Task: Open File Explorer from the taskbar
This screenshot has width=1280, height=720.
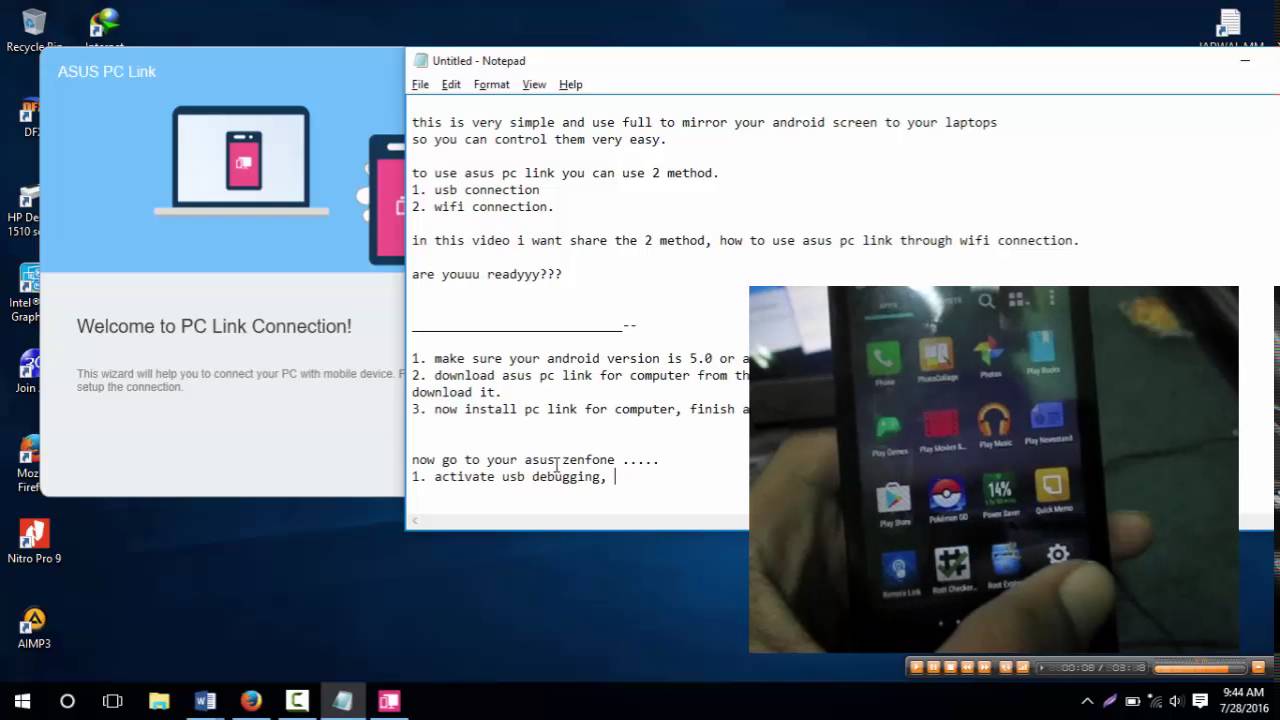Action: coord(159,701)
